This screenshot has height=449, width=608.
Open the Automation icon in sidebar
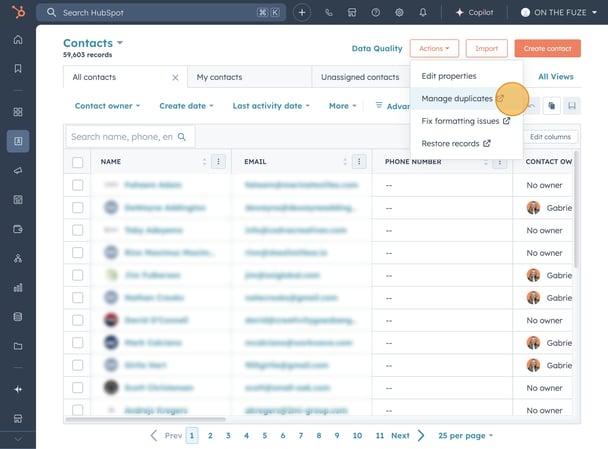(x=18, y=258)
